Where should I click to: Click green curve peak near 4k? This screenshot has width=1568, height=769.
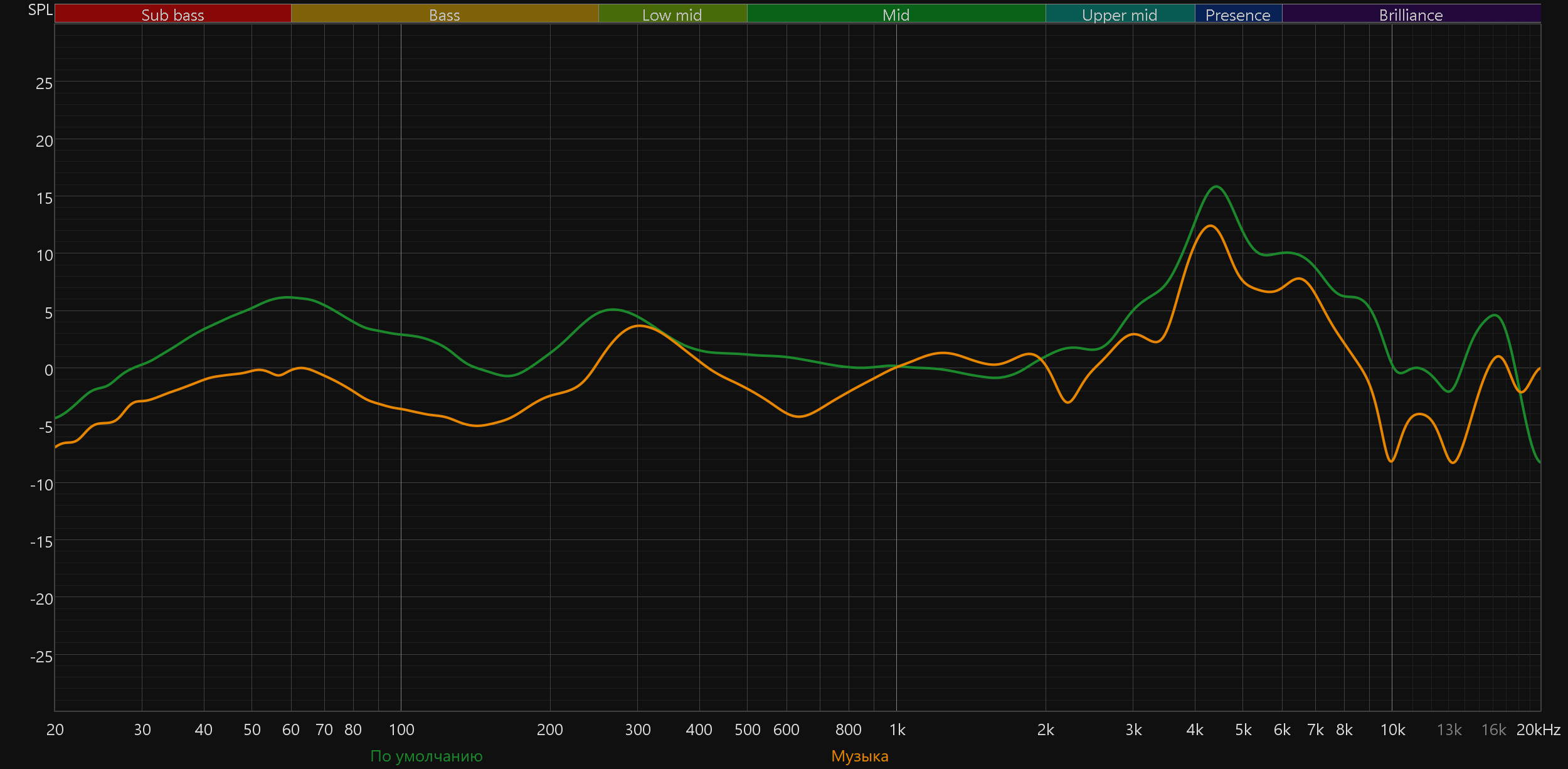[x=1216, y=186]
